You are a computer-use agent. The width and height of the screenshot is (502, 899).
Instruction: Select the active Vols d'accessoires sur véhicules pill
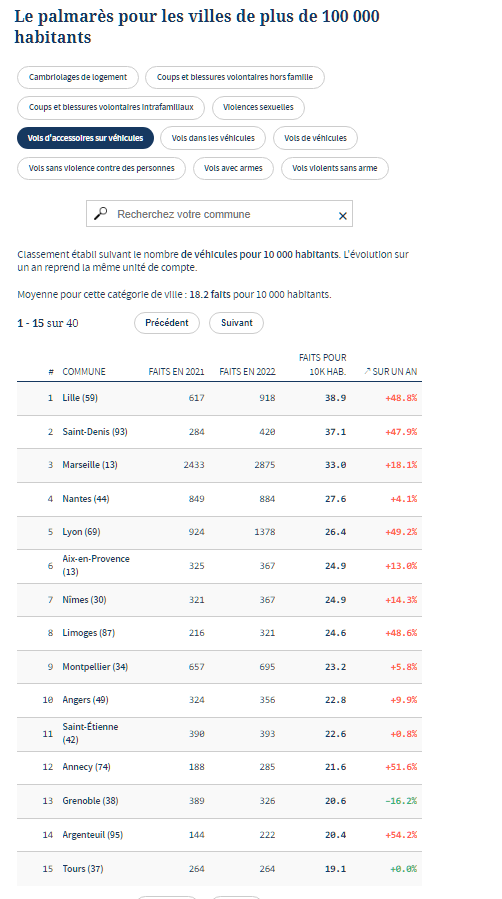[x=85, y=138]
